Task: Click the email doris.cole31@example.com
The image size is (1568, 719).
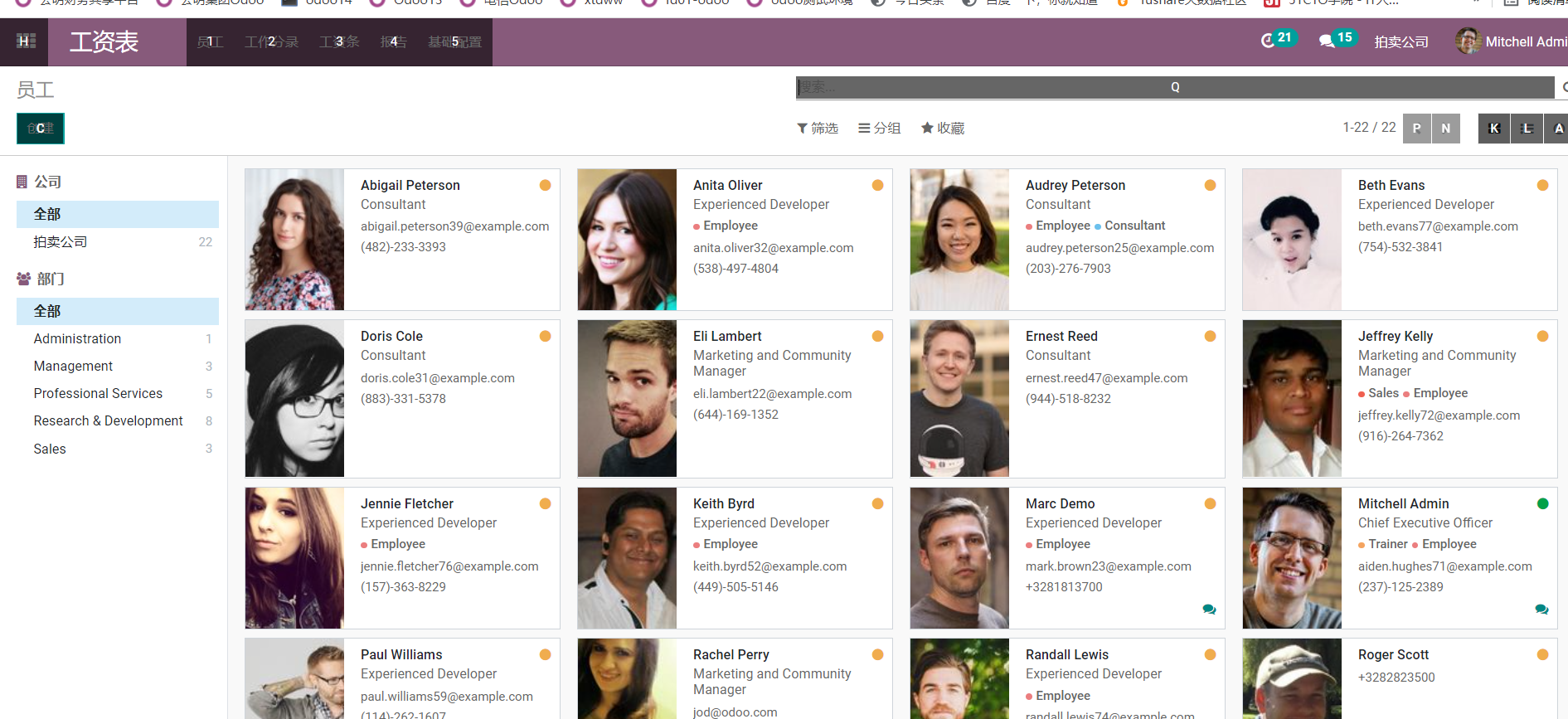Action: point(438,378)
